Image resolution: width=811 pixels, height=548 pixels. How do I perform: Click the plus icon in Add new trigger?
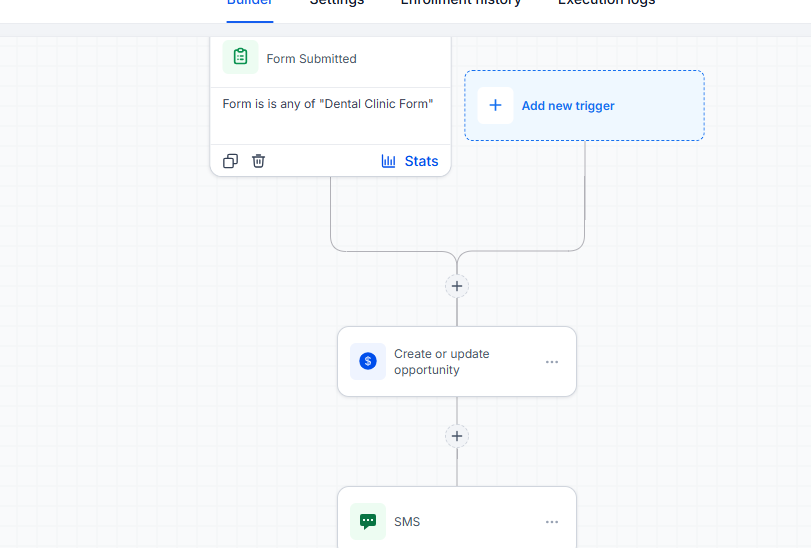click(495, 105)
